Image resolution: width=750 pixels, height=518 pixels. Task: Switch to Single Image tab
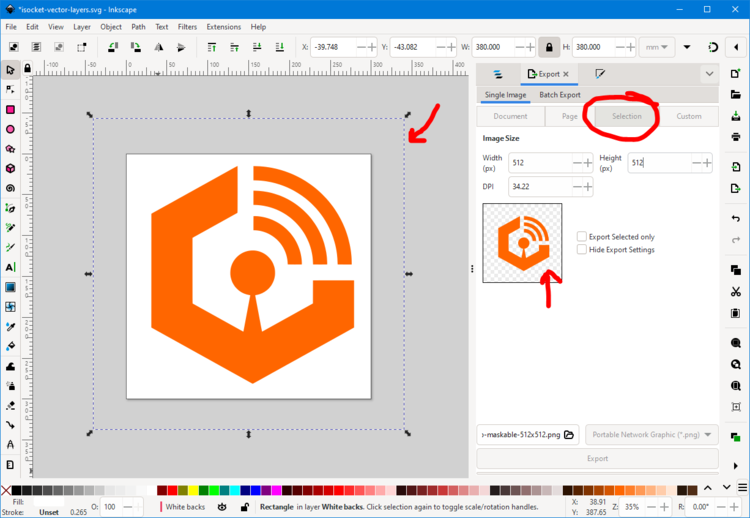click(x=505, y=95)
